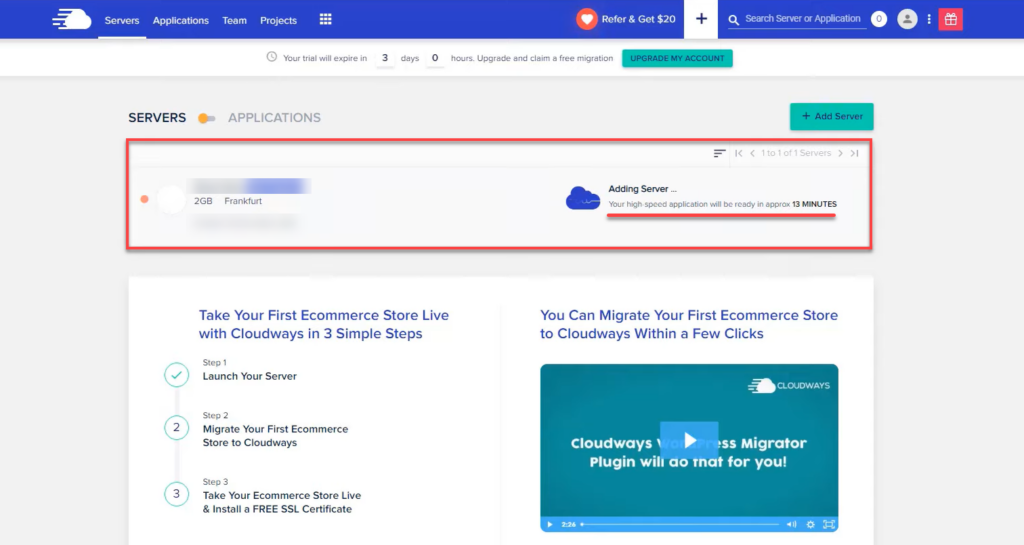Open the Servers menu item
Image resolution: width=1024 pixels, height=545 pixels.
(122, 20)
